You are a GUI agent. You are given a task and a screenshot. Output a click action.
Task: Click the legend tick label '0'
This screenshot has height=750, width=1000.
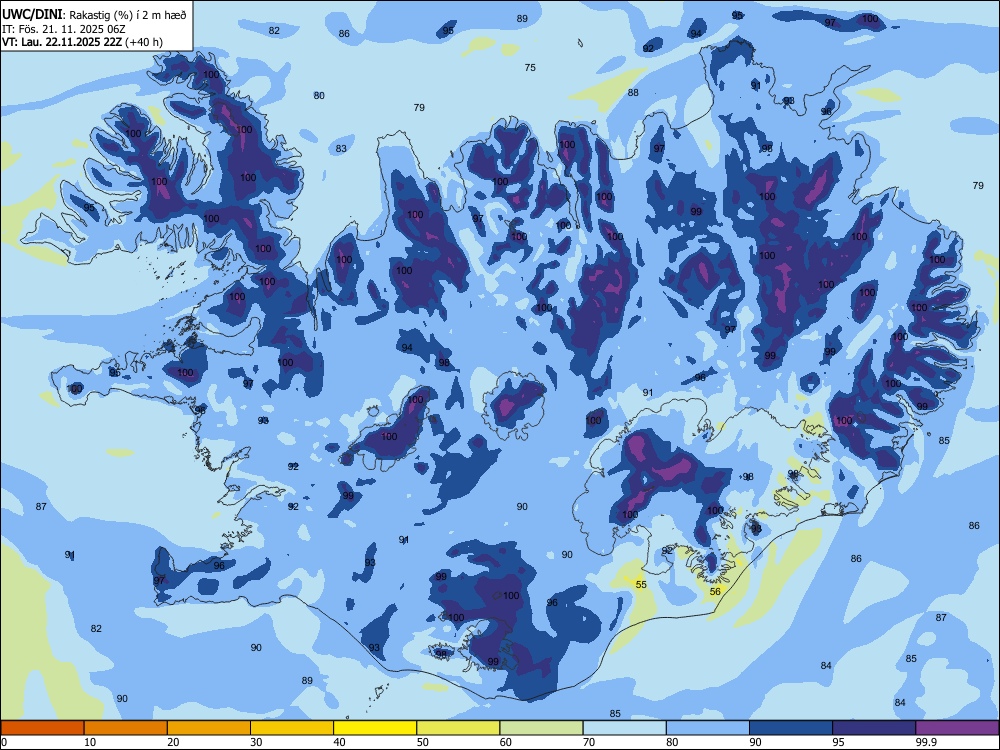(4, 742)
